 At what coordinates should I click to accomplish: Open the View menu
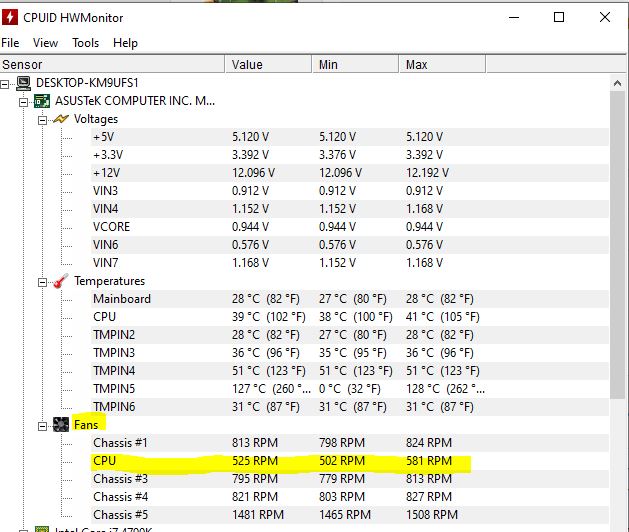(x=45, y=43)
